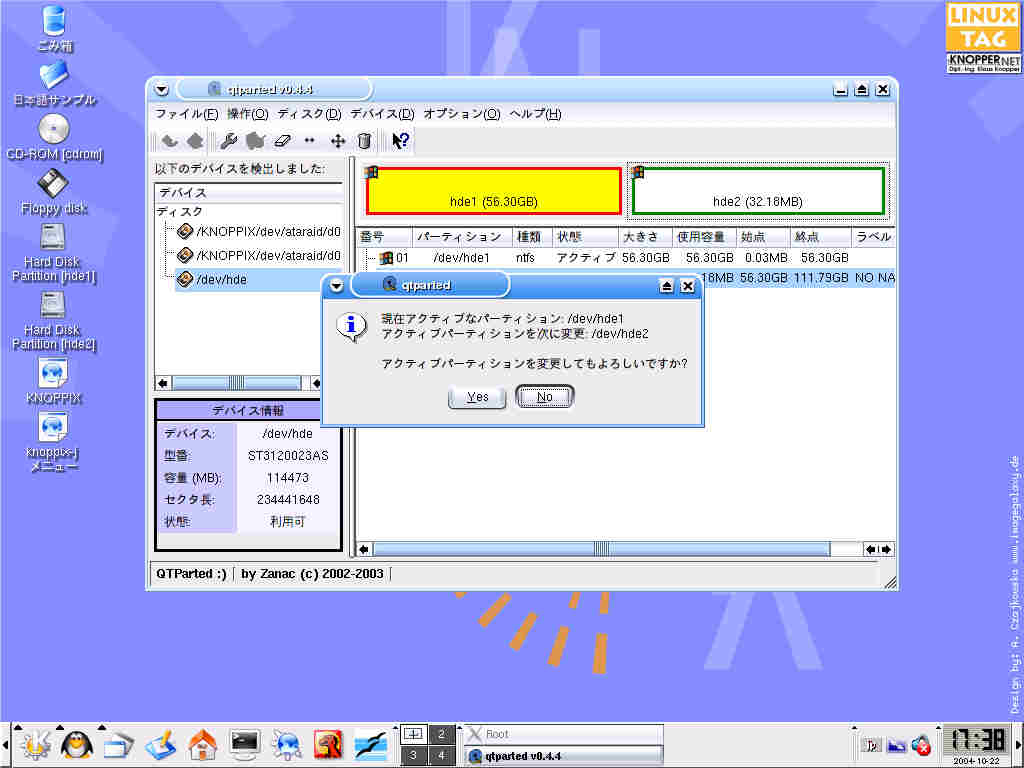1024x768 pixels.
Task: Shade the confirmation dialog with the roll-up button
Action: click(x=667, y=286)
